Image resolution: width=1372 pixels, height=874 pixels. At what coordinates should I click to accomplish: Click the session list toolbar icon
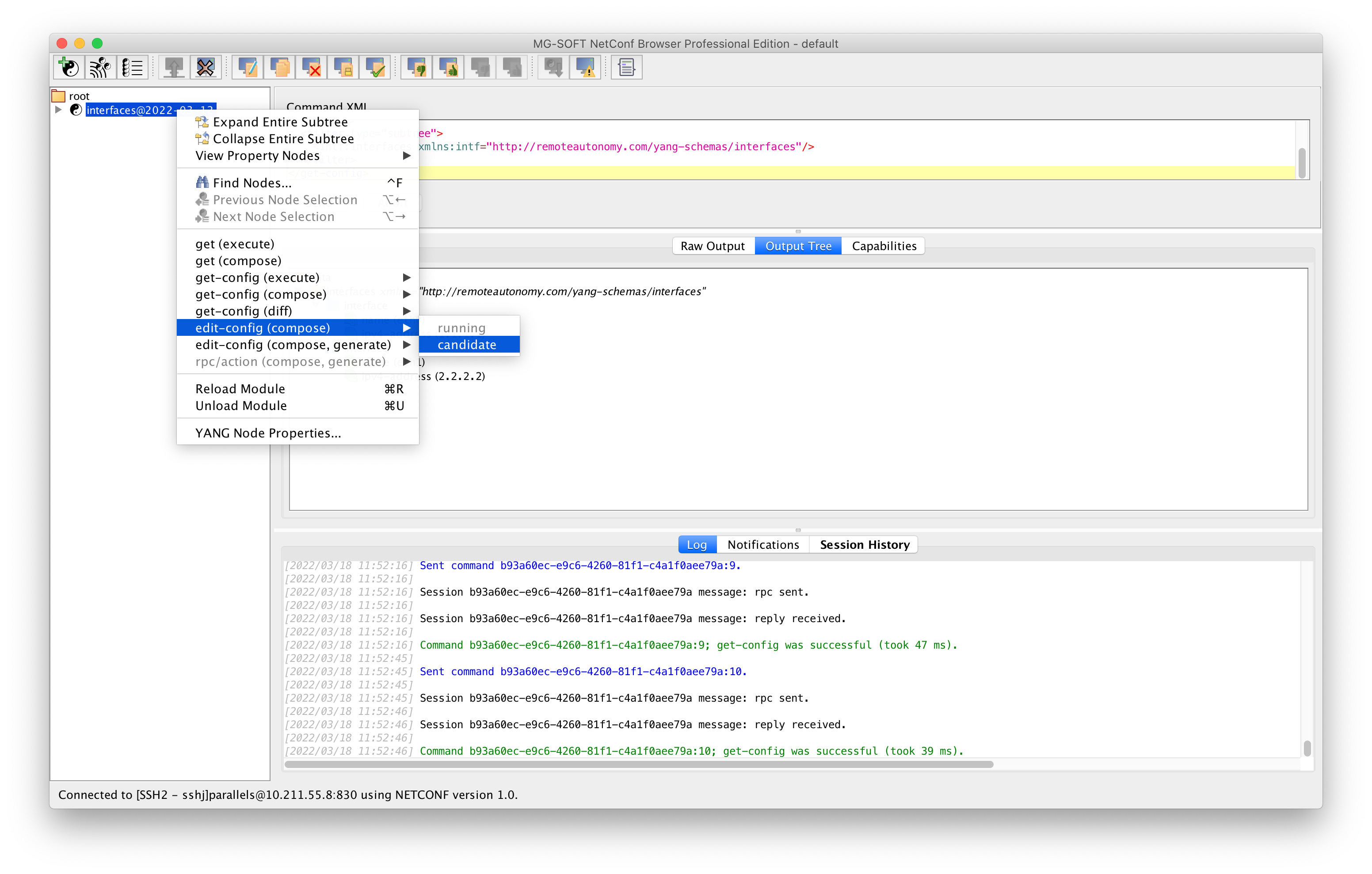pyautogui.click(x=133, y=67)
